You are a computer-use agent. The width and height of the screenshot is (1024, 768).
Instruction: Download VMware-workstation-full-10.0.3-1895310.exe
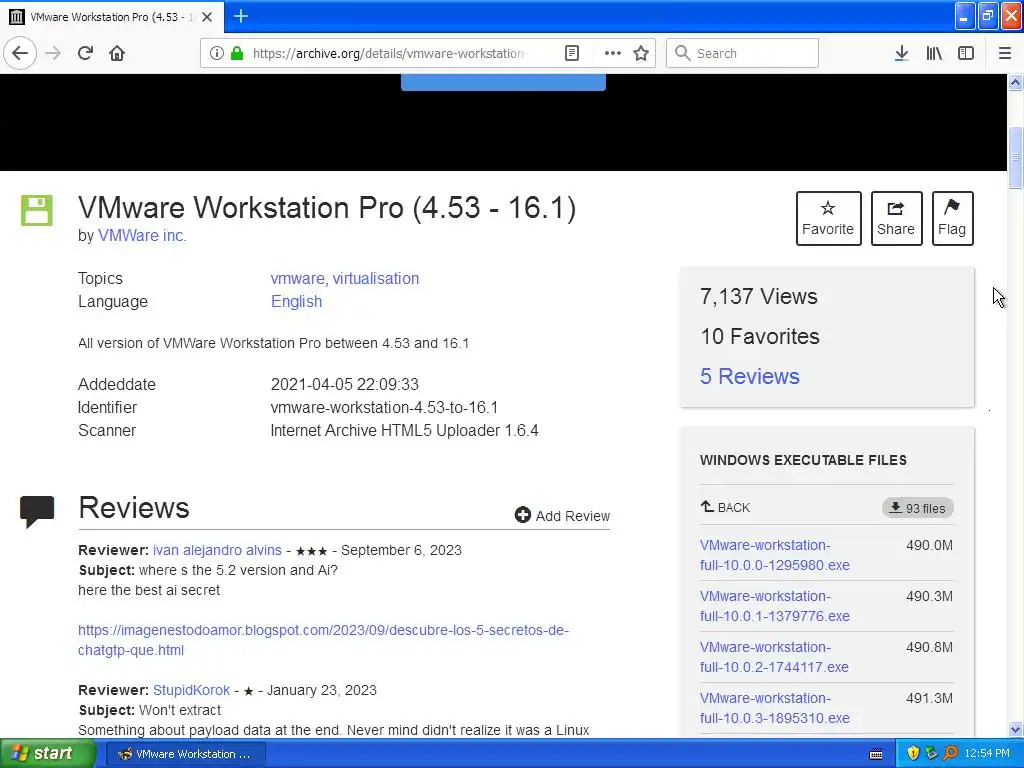(775, 707)
